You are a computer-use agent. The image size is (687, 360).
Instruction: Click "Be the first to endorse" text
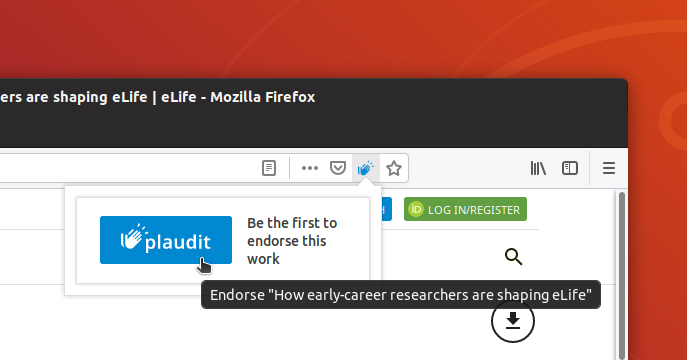tap(292, 241)
